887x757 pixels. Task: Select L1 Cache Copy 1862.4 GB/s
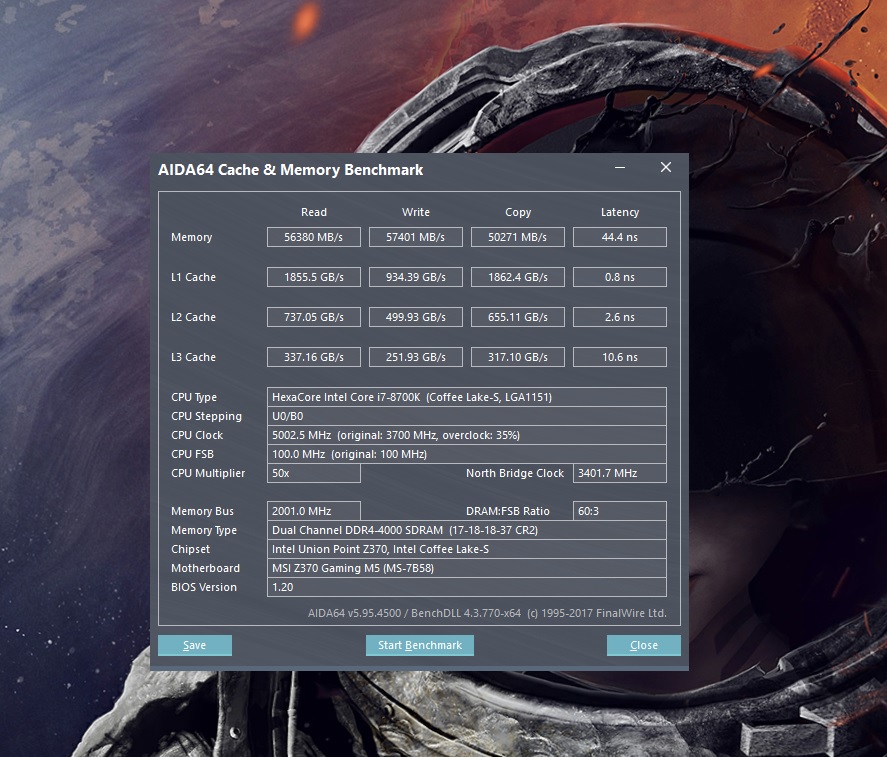(518, 277)
